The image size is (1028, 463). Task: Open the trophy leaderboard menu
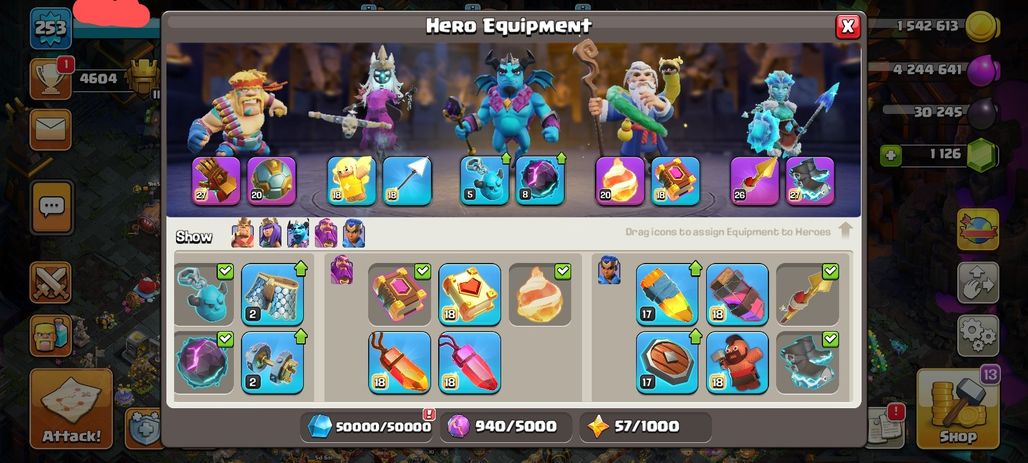pyautogui.click(x=50, y=79)
